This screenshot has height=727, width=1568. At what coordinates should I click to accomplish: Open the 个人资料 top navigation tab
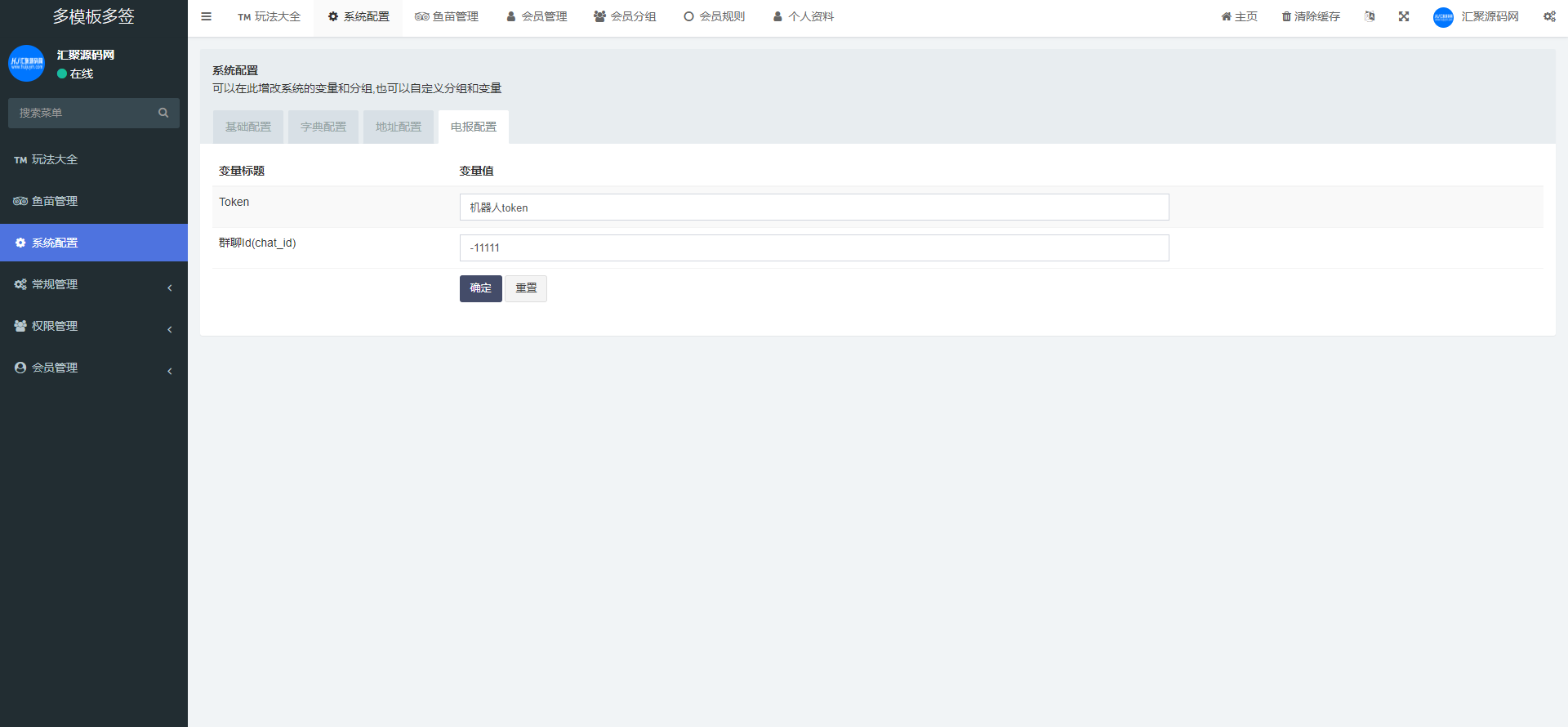pos(803,17)
